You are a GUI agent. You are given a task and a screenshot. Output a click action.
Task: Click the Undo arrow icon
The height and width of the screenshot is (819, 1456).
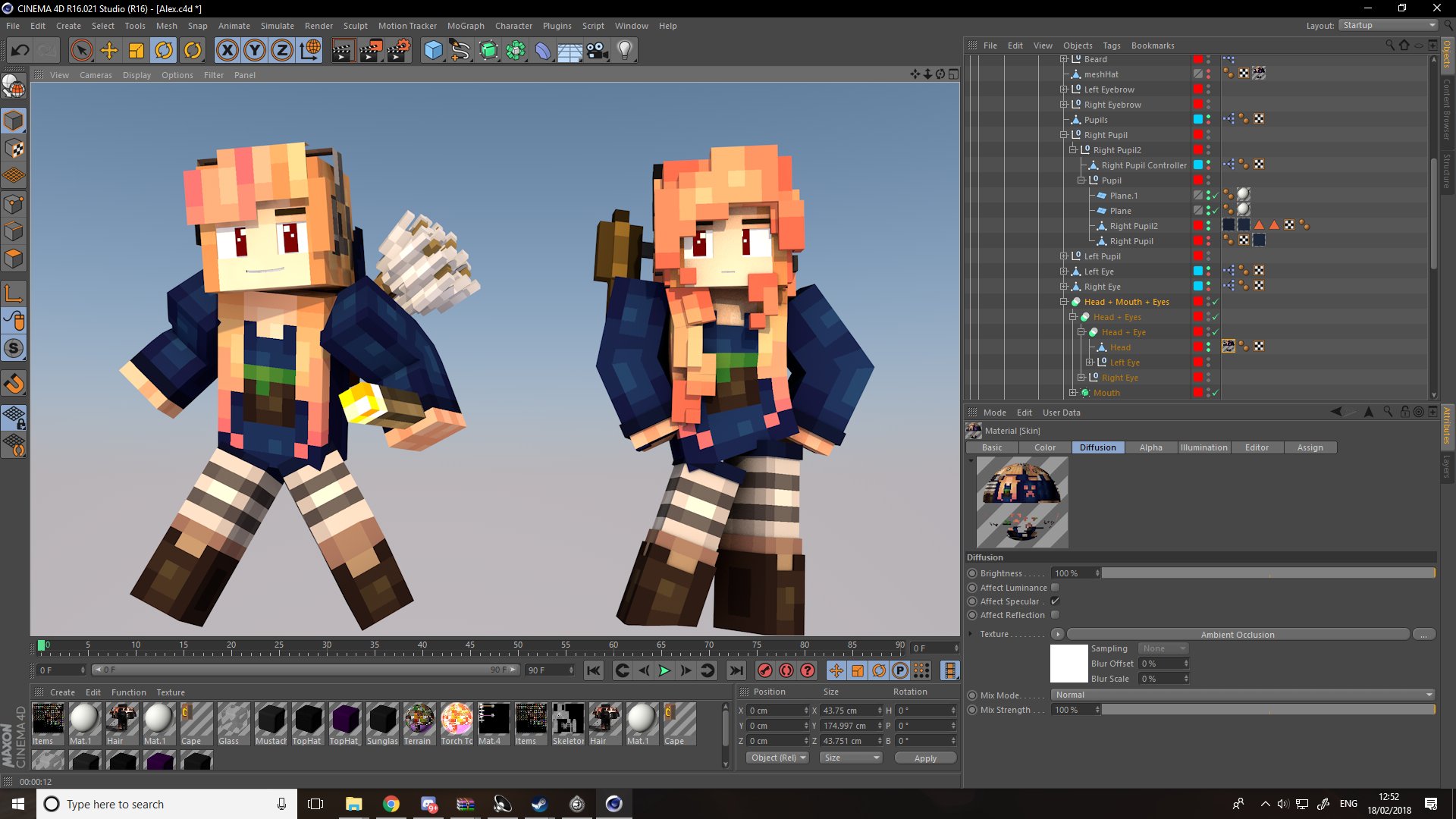[20, 51]
